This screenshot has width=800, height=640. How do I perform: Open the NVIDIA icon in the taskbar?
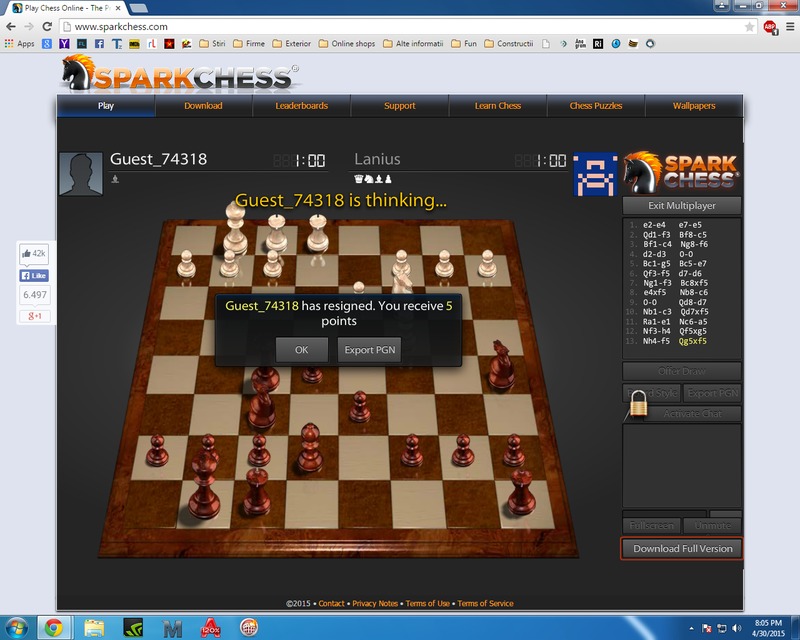(133, 628)
